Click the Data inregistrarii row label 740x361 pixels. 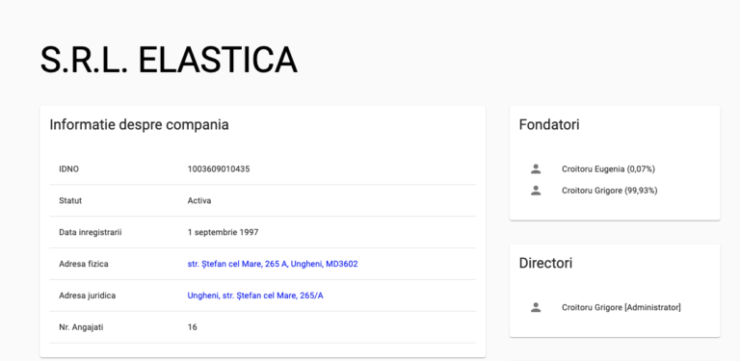point(90,233)
